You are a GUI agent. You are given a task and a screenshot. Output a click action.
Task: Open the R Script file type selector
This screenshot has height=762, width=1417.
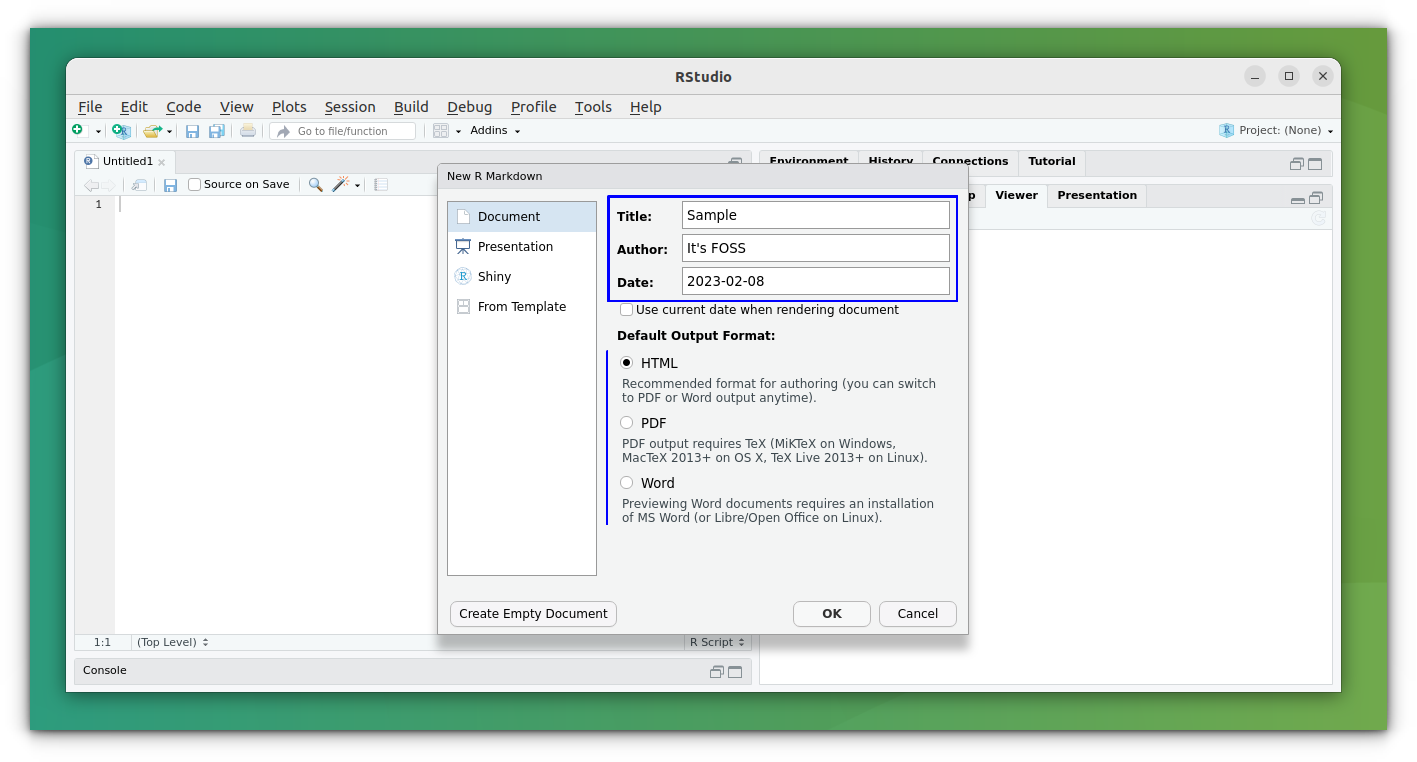point(717,643)
